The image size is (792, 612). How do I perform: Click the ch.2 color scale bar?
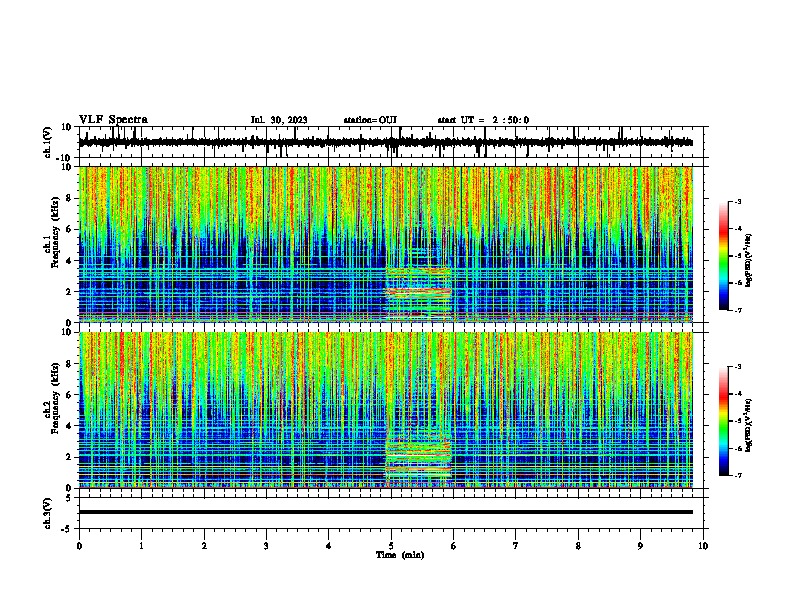coord(724,421)
